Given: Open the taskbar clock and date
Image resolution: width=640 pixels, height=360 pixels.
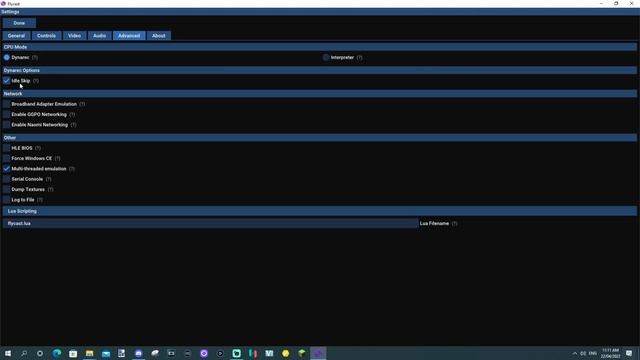Looking at the screenshot, I should (x=611, y=353).
